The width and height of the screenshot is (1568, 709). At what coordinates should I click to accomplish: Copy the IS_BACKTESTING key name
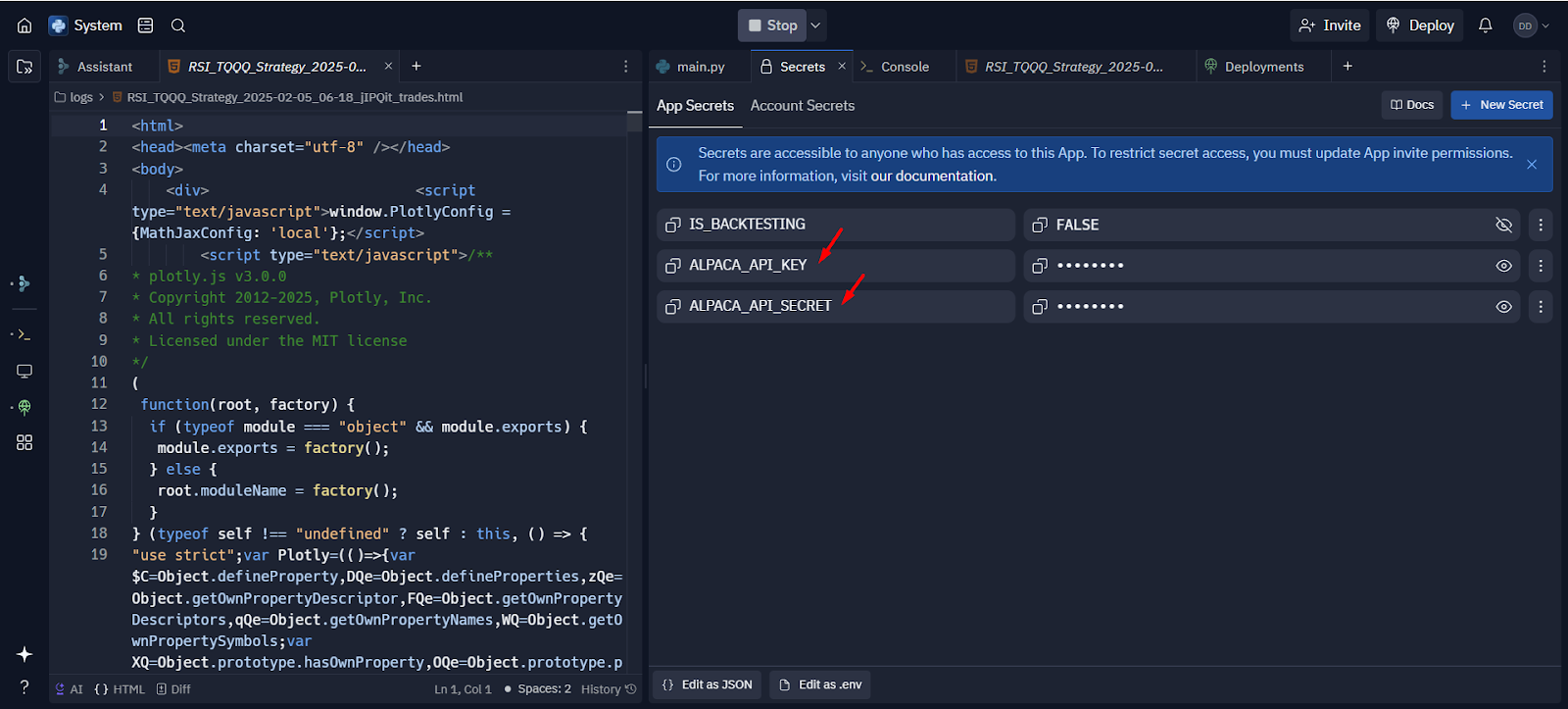click(672, 225)
